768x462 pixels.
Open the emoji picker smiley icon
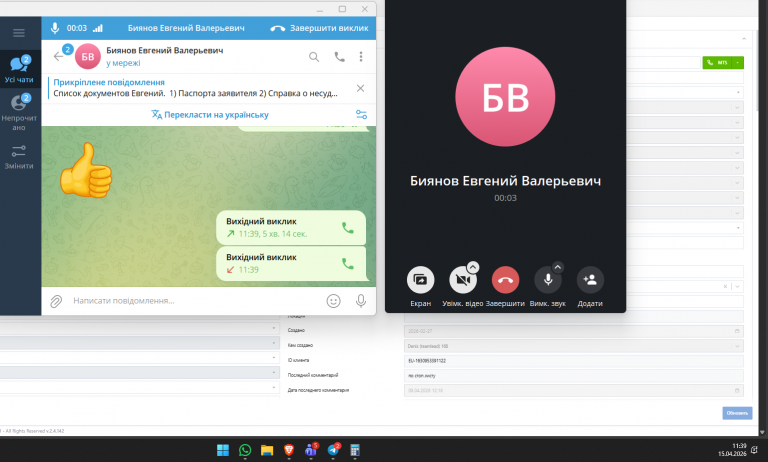coord(334,301)
